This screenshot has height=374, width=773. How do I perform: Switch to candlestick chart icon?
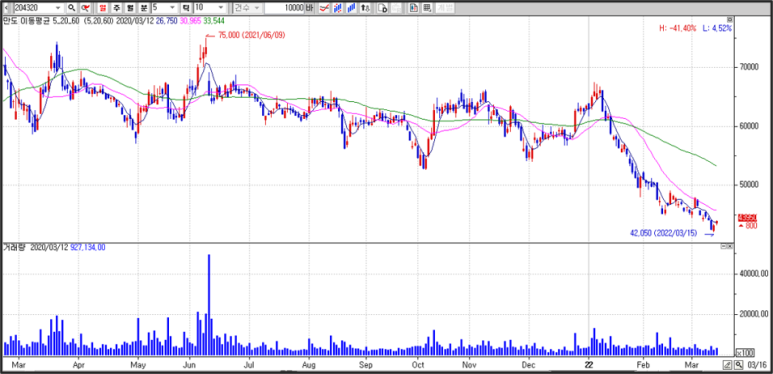(x=338, y=8)
